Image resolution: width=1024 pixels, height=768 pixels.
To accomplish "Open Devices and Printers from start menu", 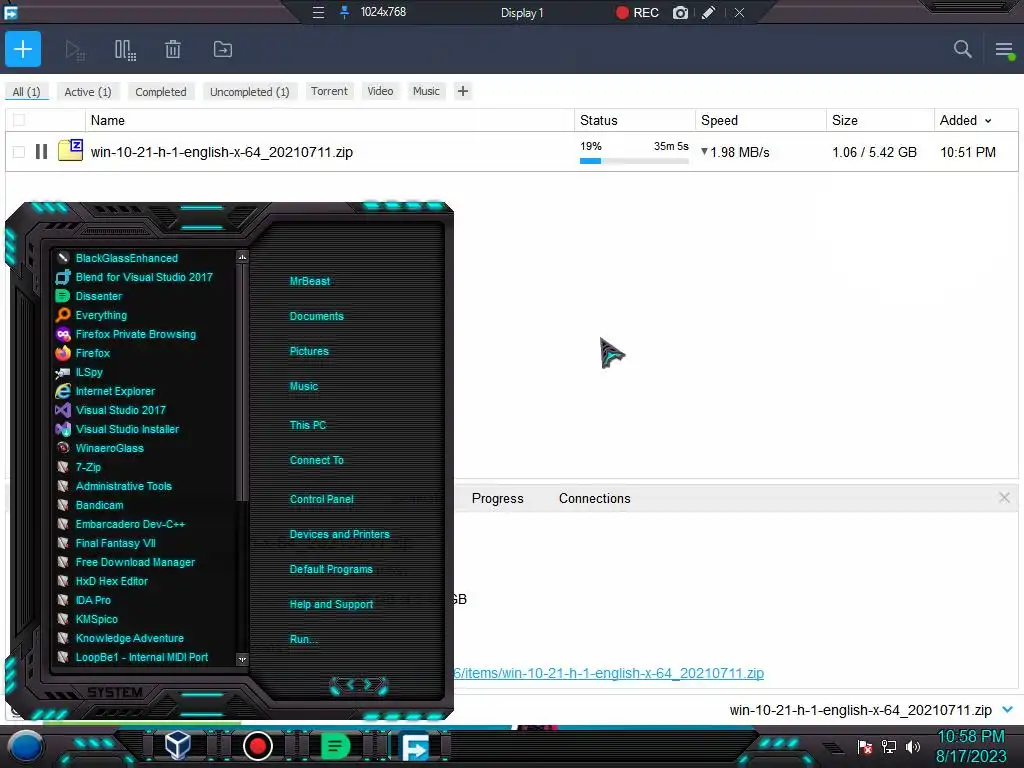I will click(x=339, y=534).
